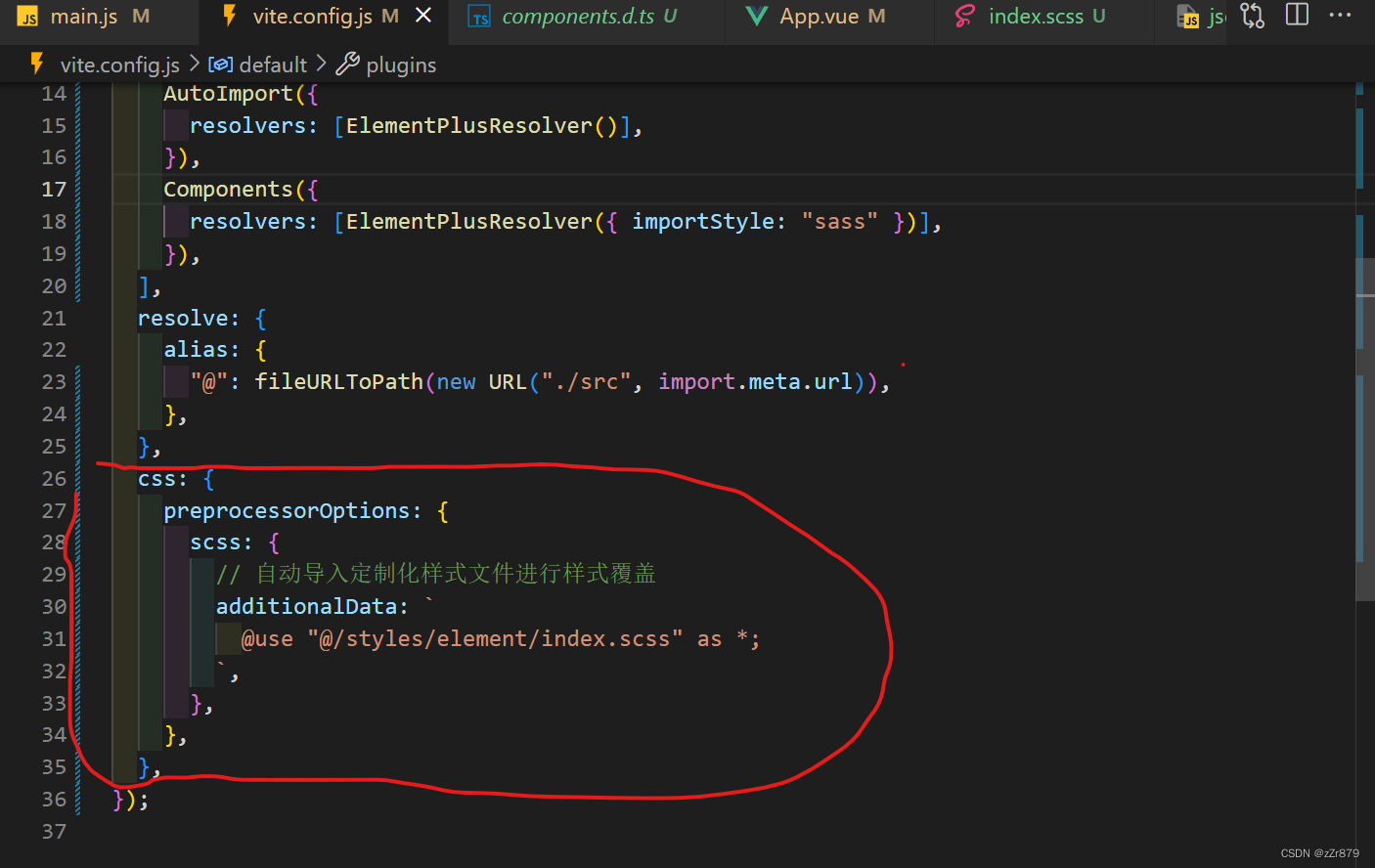The image size is (1375, 868).
Task: Open the partially visible js config tab
Action: coord(1202,17)
